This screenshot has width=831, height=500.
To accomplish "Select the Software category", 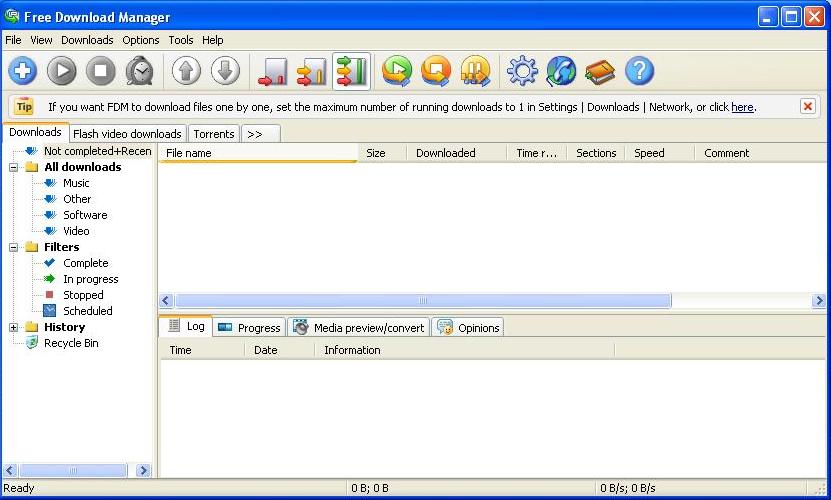I will tap(85, 215).
